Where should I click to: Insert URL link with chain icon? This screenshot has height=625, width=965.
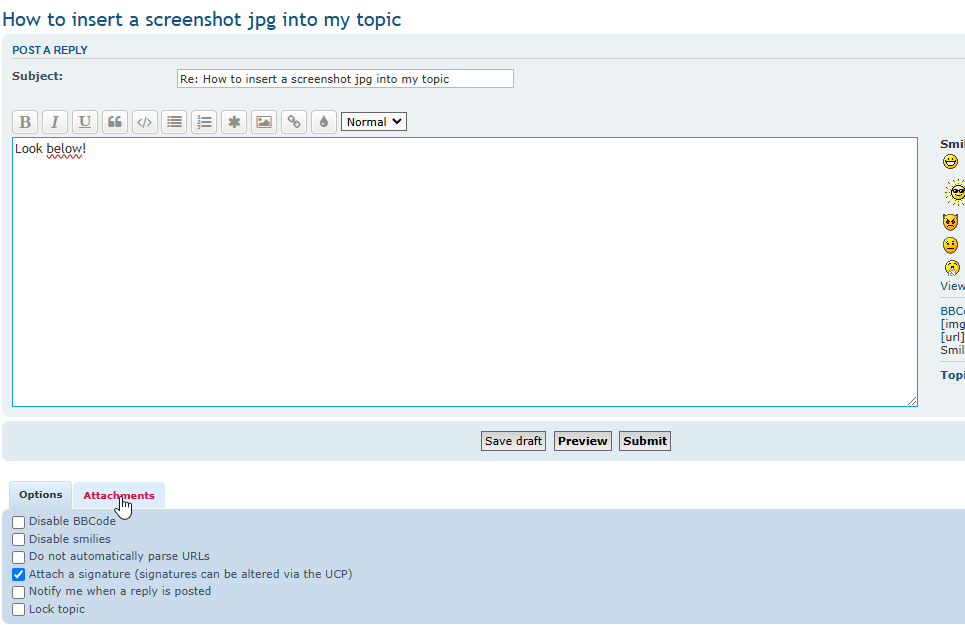[294, 122]
